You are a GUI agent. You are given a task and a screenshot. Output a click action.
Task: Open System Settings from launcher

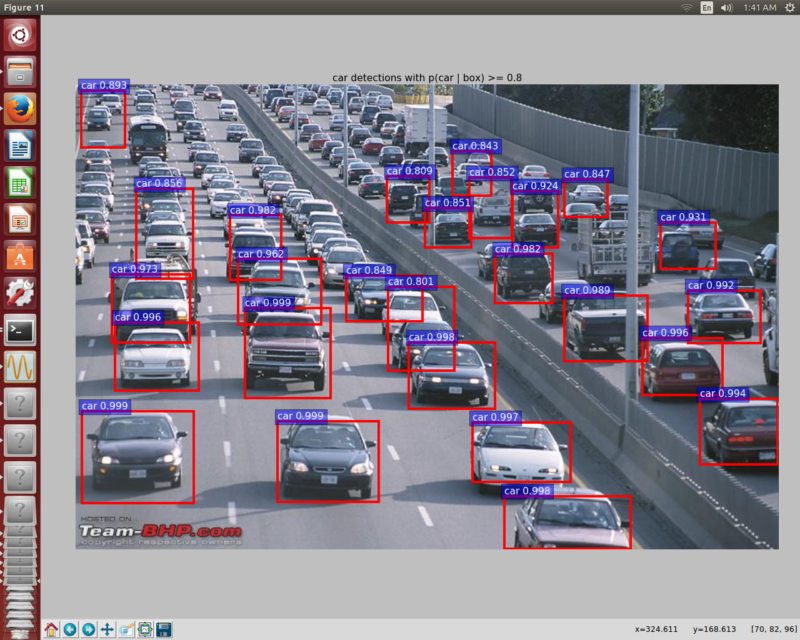tap(20, 292)
